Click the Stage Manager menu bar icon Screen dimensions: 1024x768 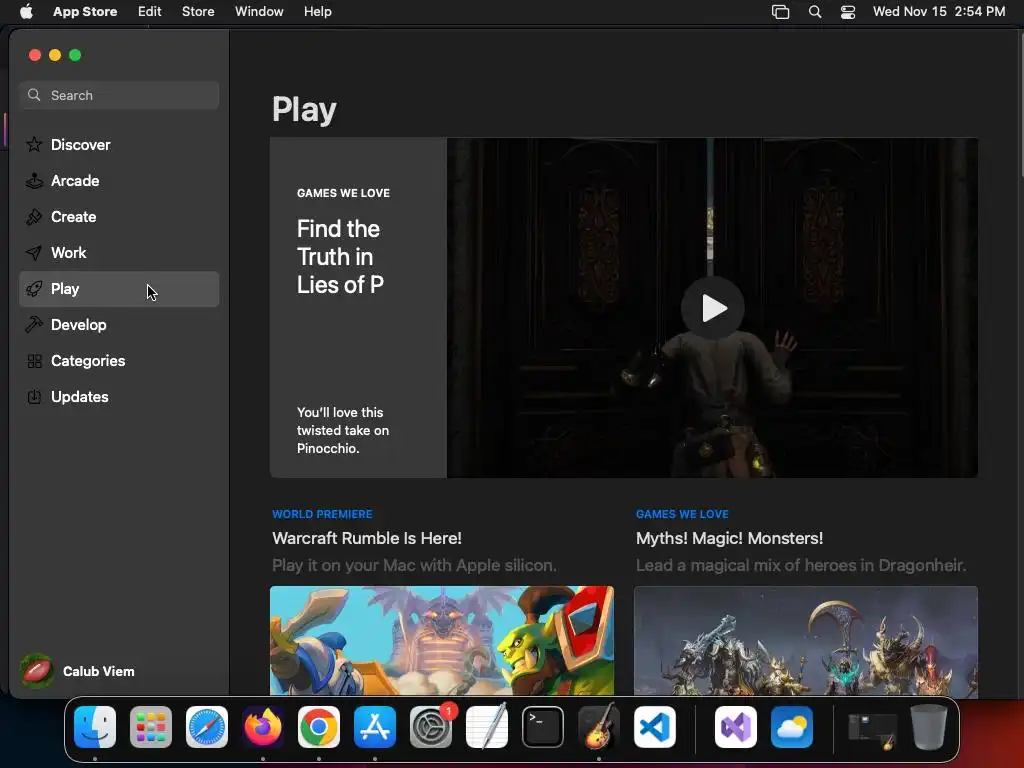(780, 12)
